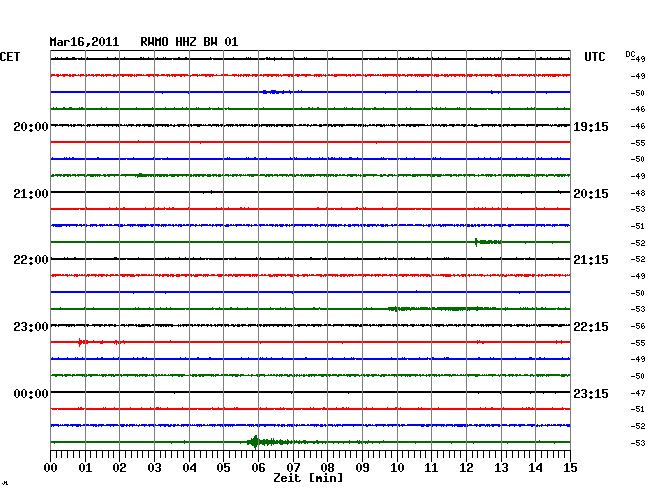Click the 21:15 UTC time label

pos(591,260)
